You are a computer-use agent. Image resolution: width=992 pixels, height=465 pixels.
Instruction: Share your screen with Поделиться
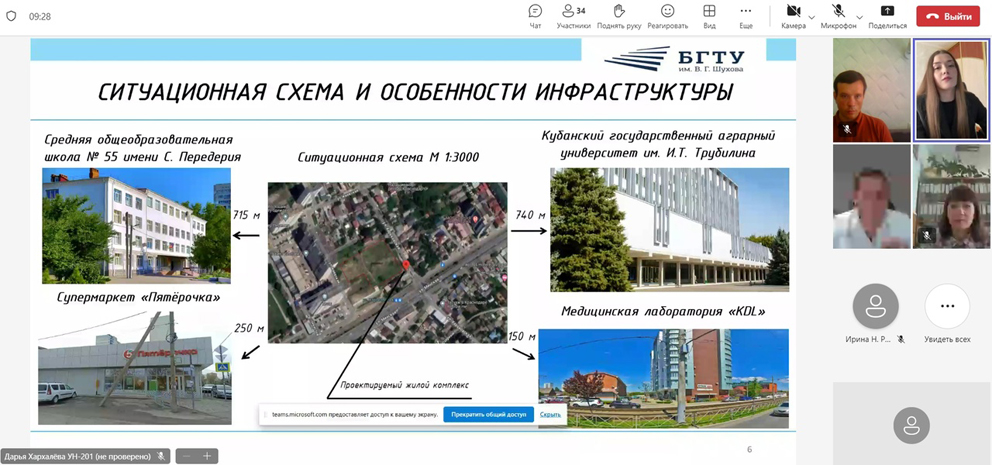point(888,16)
